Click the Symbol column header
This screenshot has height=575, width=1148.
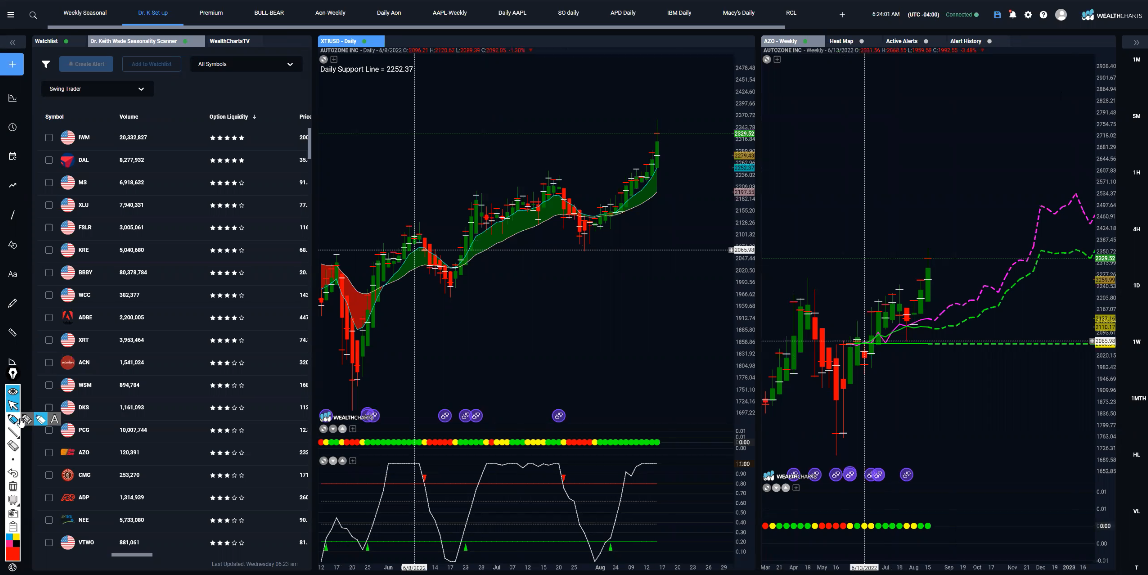click(55, 117)
